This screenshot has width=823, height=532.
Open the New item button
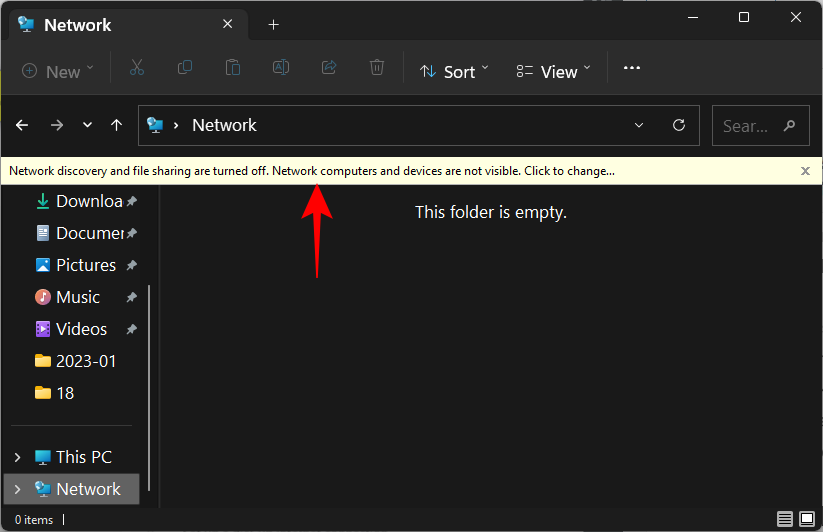58,71
